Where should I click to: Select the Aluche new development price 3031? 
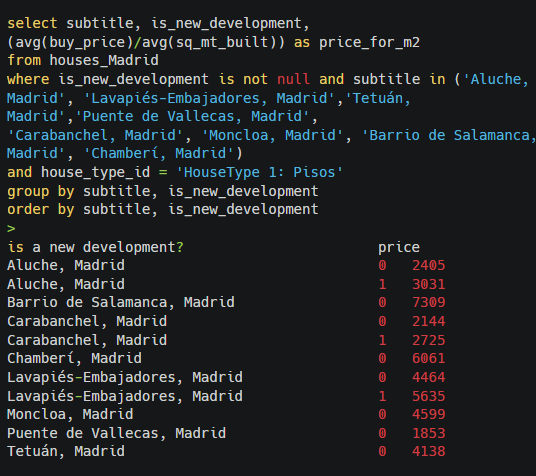[x=429, y=284]
